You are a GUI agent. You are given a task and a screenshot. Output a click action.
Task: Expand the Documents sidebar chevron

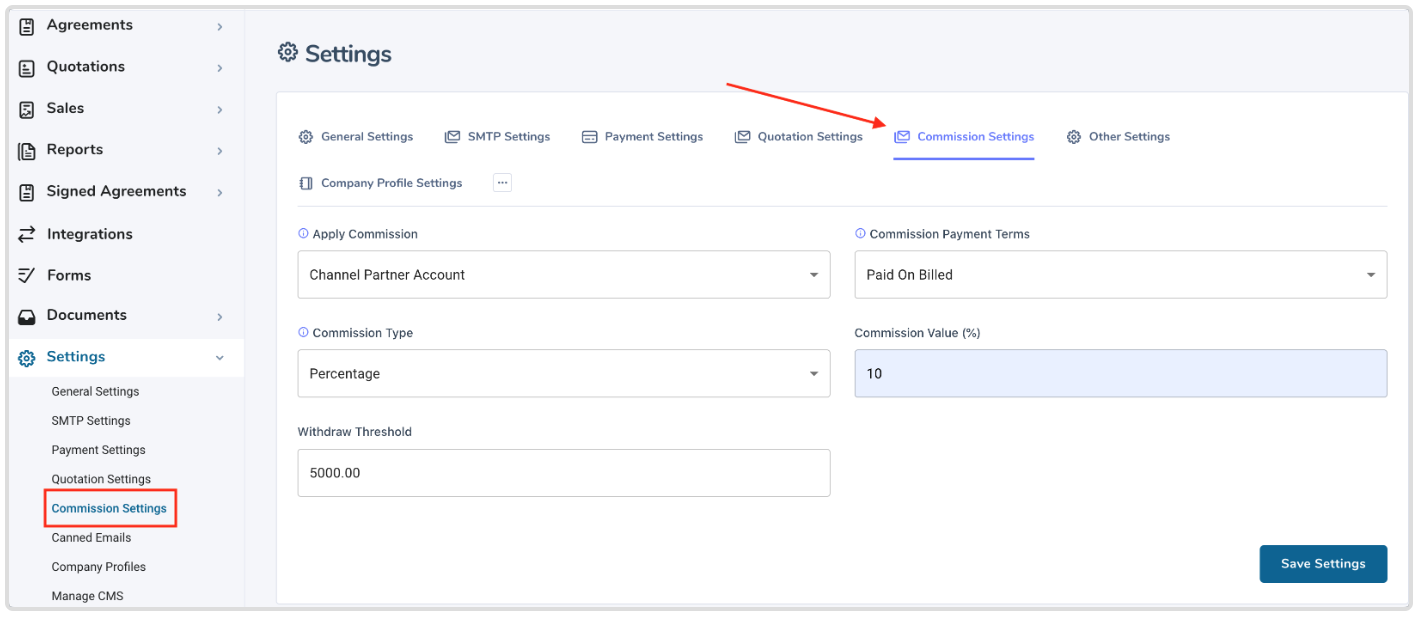tap(219, 315)
